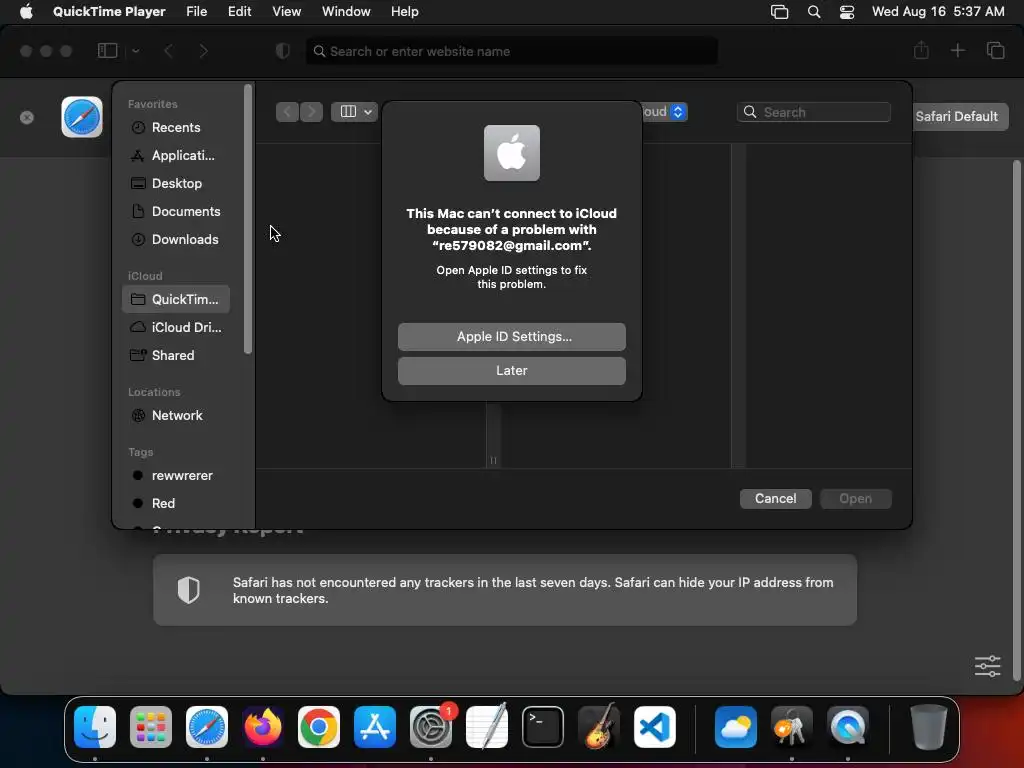
Task: Go back in the file dialog
Action: coord(287,112)
